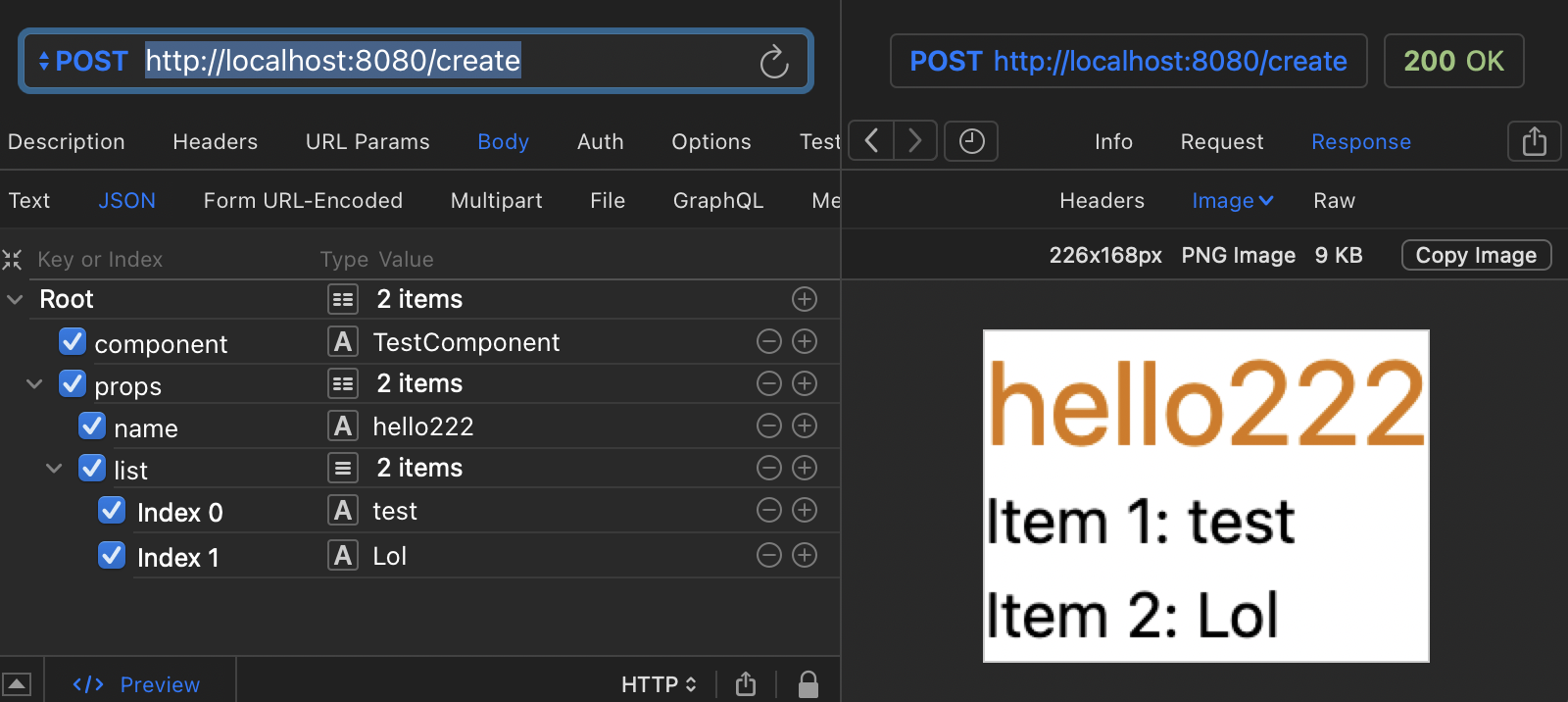Select the File body type
The image size is (1568, 702).
tap(608, 200)
